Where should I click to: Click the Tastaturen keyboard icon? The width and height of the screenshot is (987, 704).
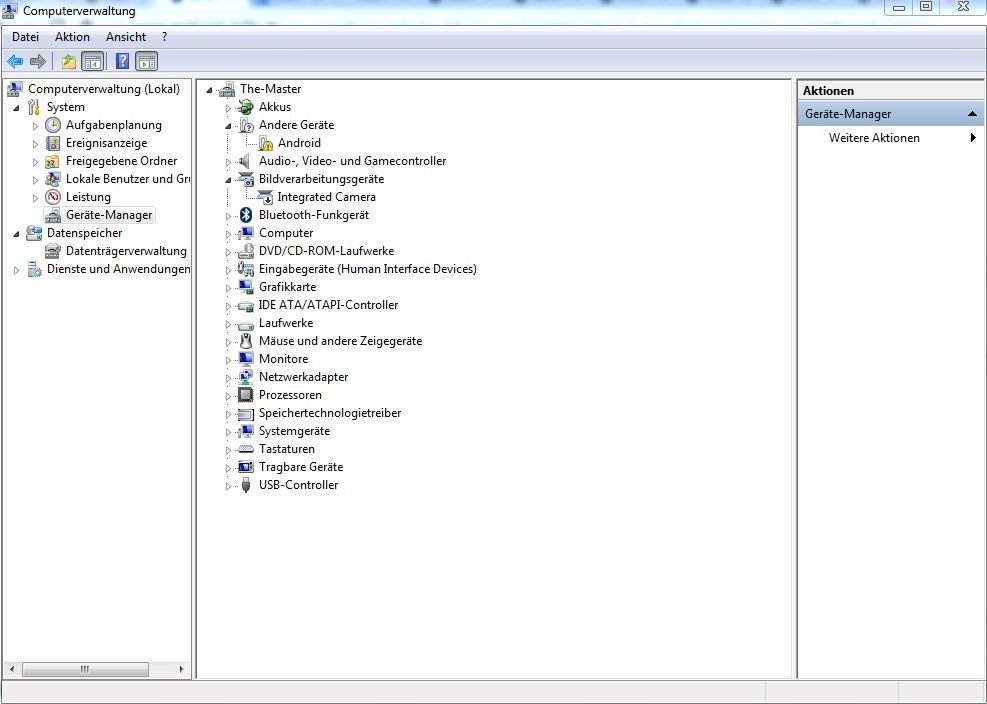click(x=245, y=450)
